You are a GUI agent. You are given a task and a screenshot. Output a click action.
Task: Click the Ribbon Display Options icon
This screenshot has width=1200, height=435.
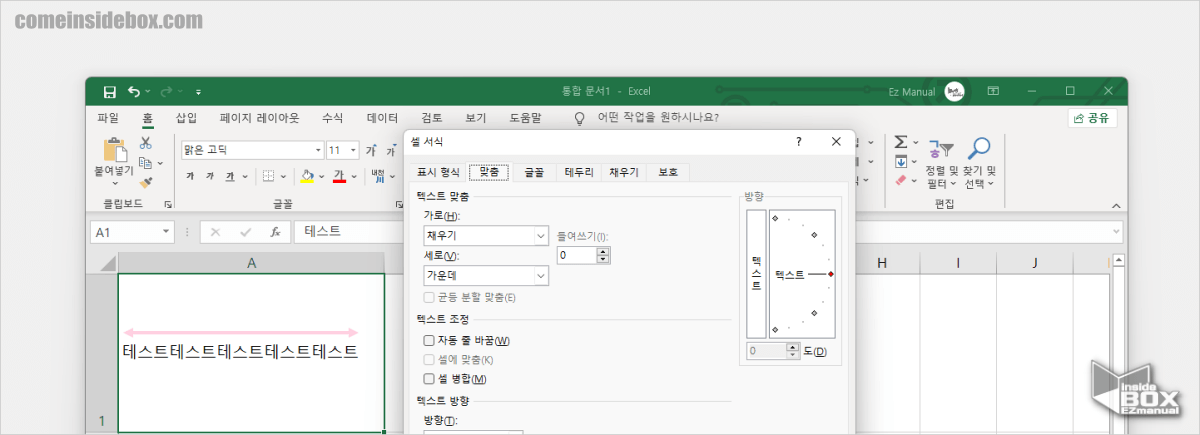pyautogui.click(x=994, y=91)
